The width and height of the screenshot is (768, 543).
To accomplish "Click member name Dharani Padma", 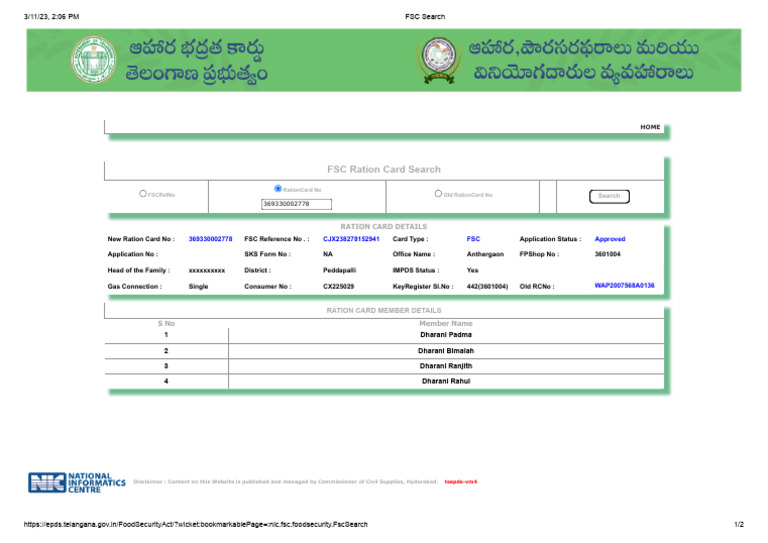I will tap(446, 335).
